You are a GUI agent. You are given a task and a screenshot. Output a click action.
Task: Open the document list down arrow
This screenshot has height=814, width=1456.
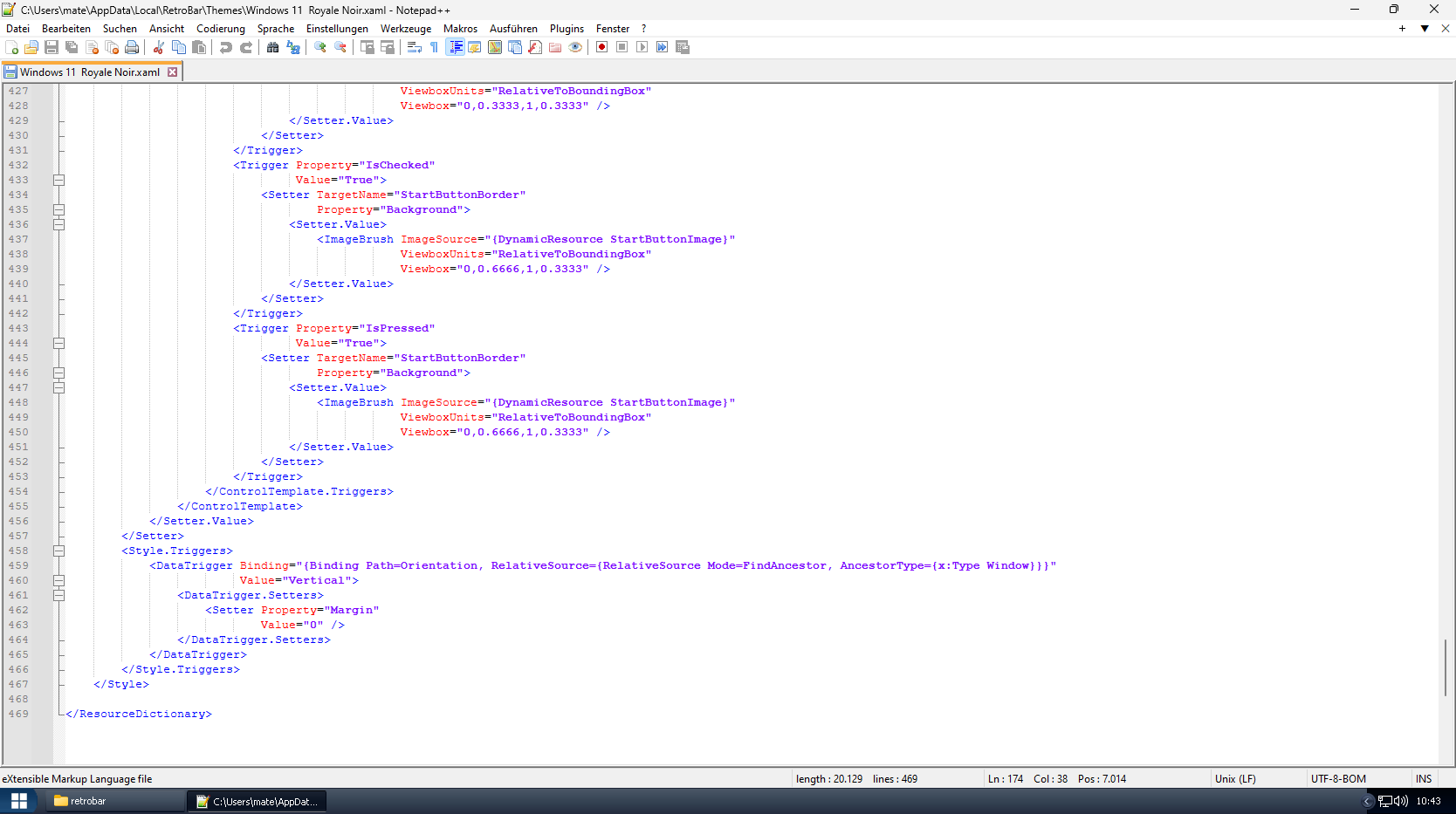1425,29
